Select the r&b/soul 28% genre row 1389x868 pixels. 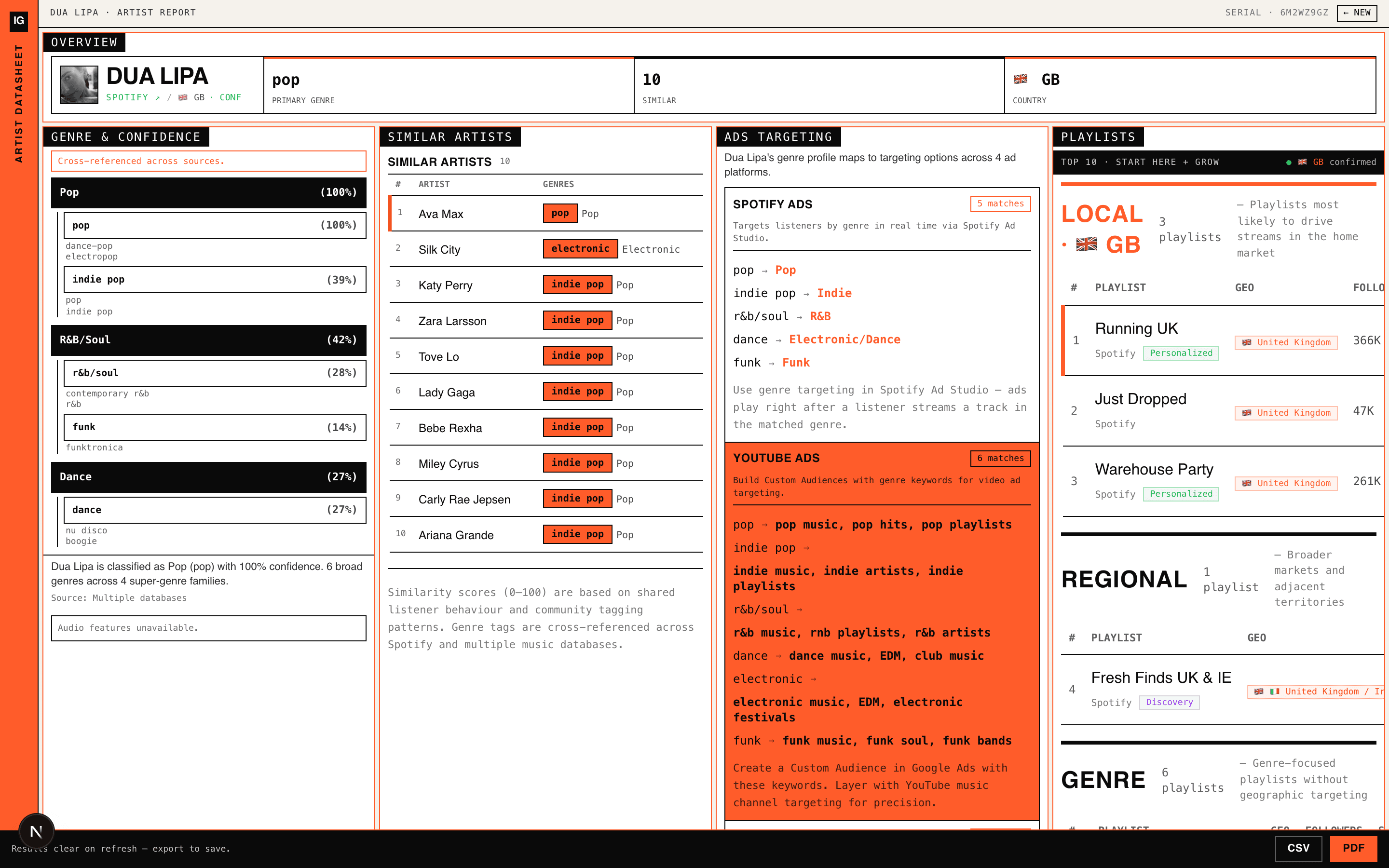pos(215,373)
